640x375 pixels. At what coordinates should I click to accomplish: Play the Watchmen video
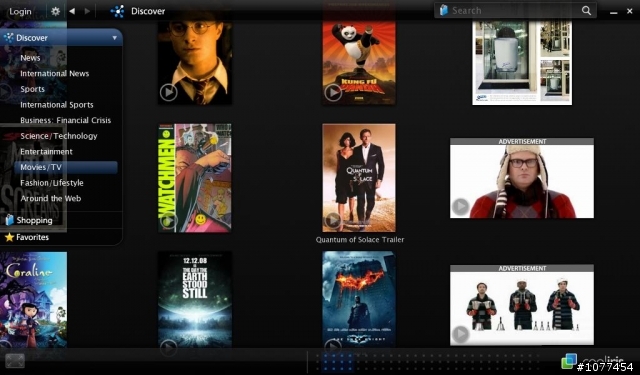168,221
